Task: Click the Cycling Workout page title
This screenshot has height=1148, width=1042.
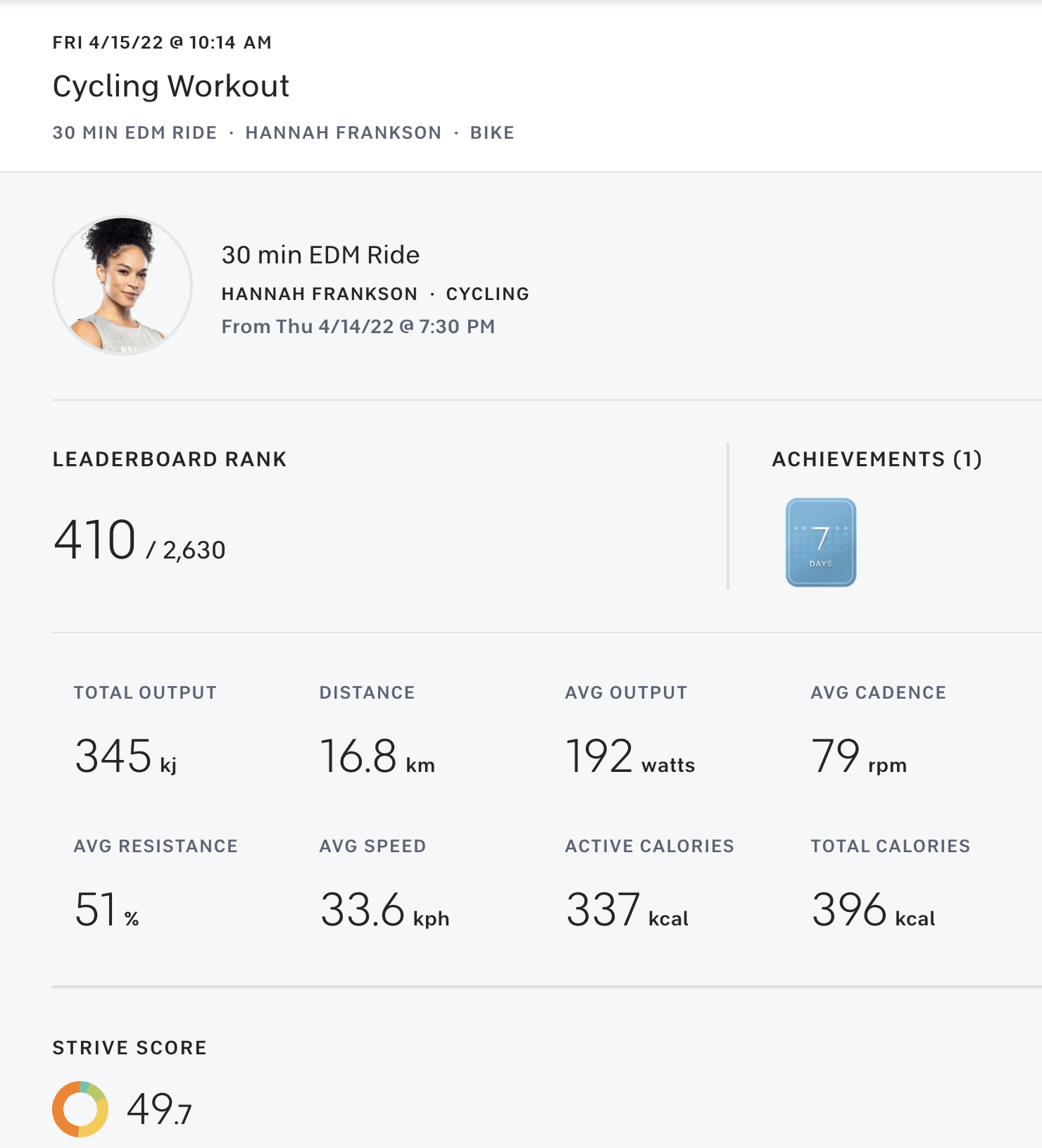Action: tap(170, 87)
